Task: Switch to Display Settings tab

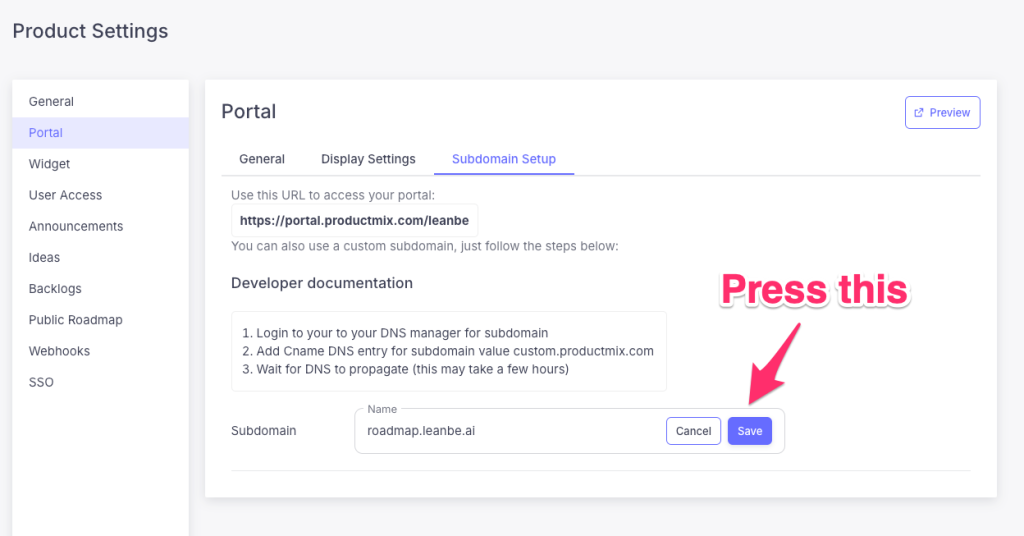Action: pyautogui.click(x=368, y=159)
